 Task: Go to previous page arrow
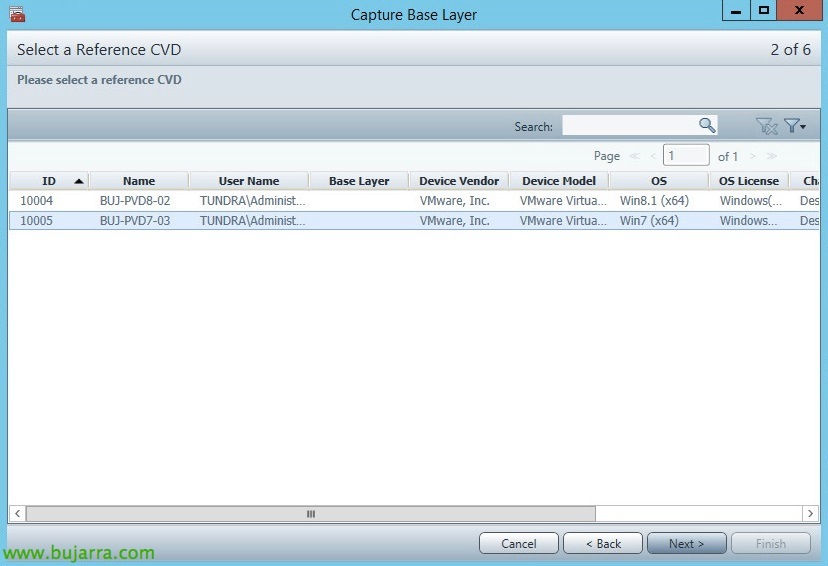[x=653, y=156]
